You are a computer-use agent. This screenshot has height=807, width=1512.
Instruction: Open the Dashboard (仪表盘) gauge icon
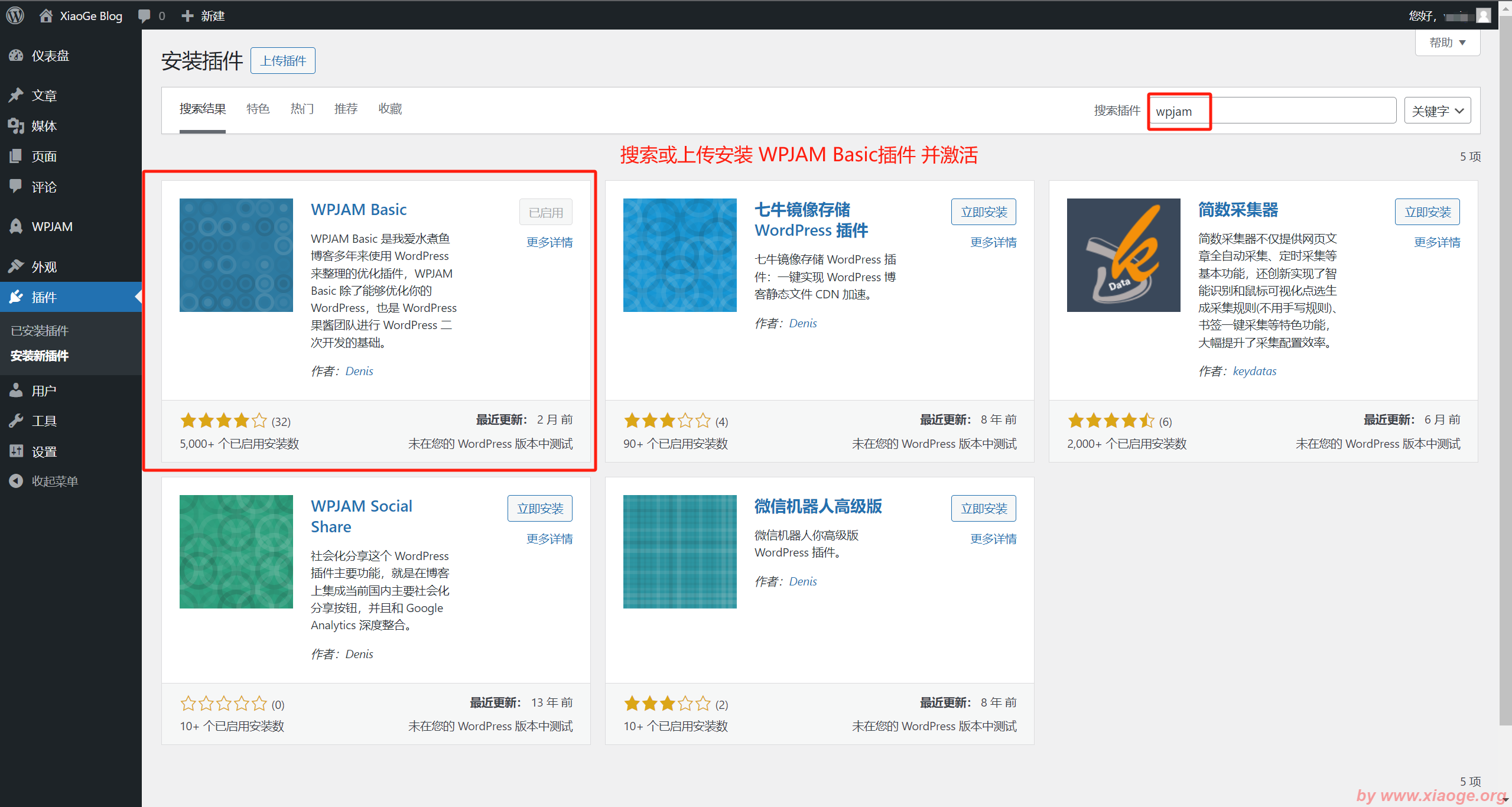pyautogui.click(x=16, y=56)
